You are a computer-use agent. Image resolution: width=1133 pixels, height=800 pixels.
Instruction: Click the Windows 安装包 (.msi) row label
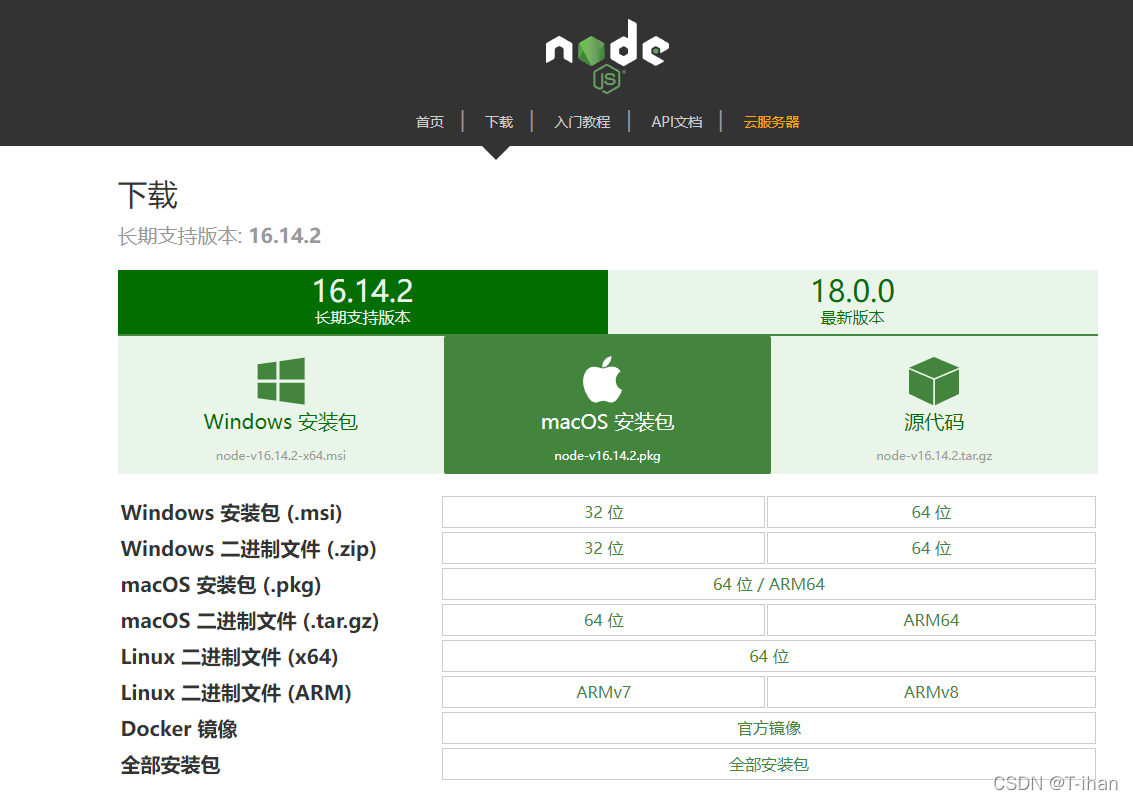click(231, 512)
